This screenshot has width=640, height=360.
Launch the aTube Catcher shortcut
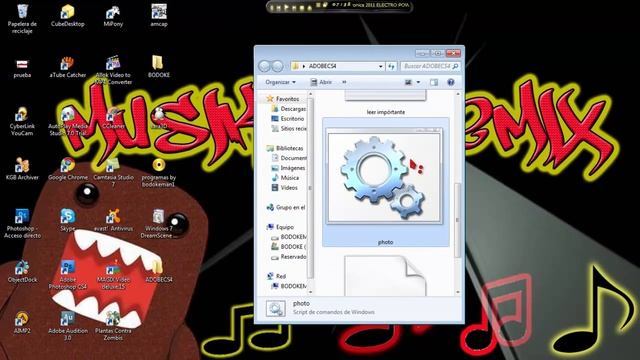tap(68, 67)
